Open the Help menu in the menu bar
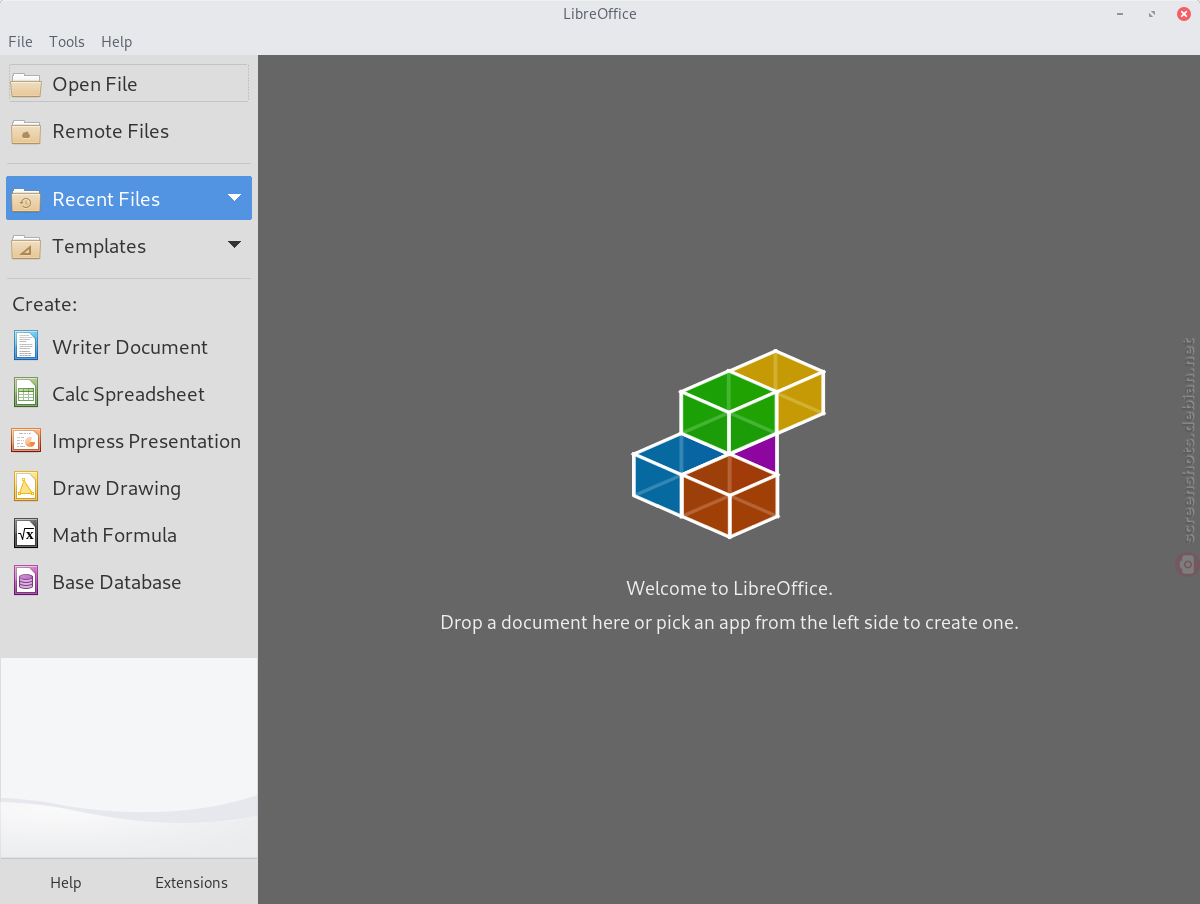 coord(116,42)
